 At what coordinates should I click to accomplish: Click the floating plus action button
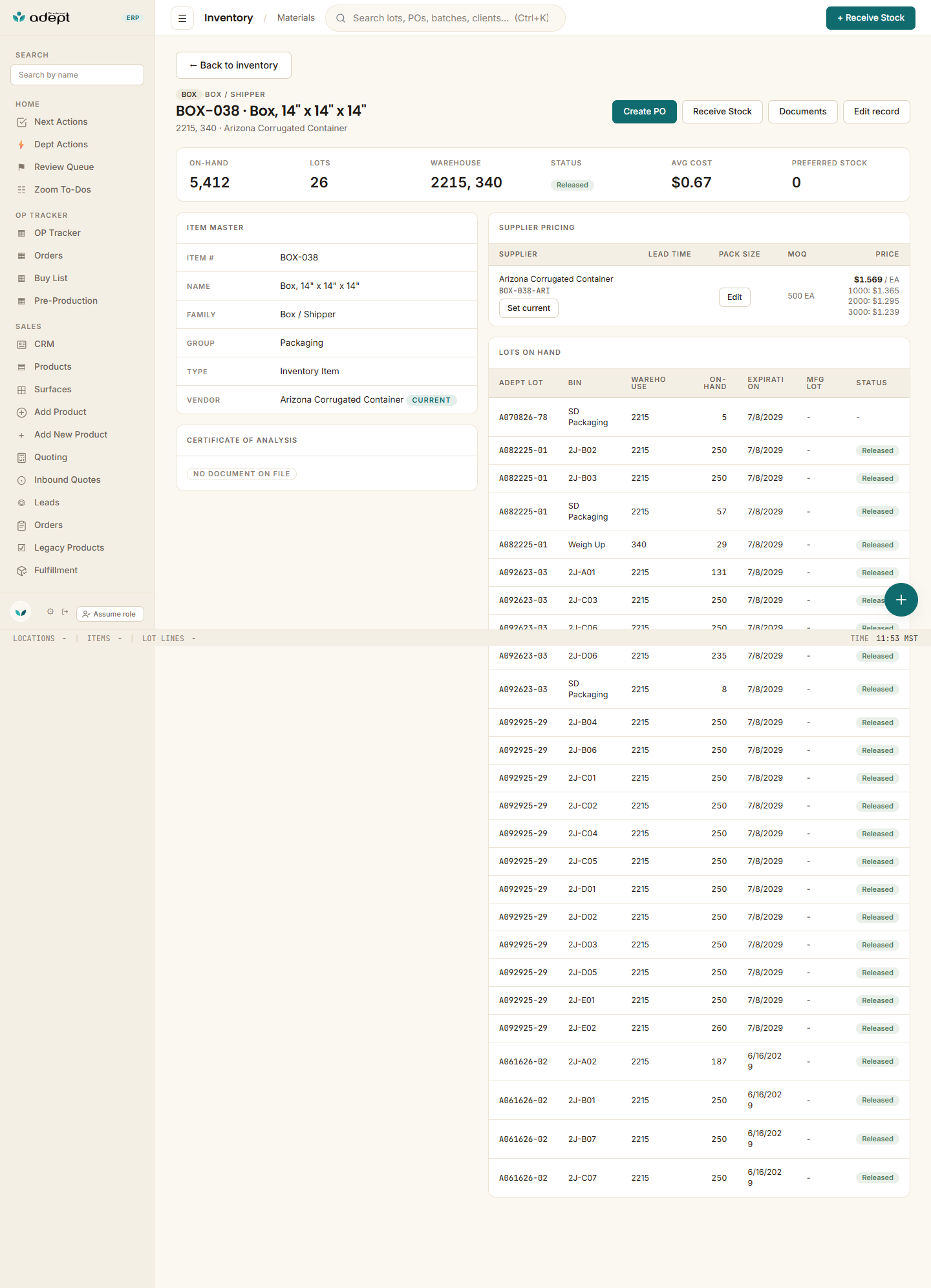(x=901, y=600)
